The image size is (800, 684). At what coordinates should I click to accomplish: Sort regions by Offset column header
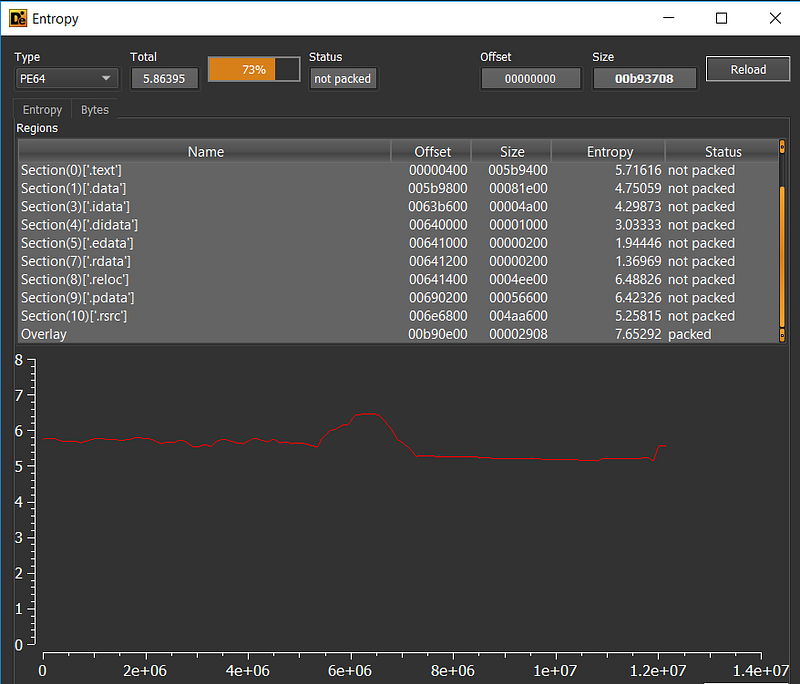(x=432, y=151)
